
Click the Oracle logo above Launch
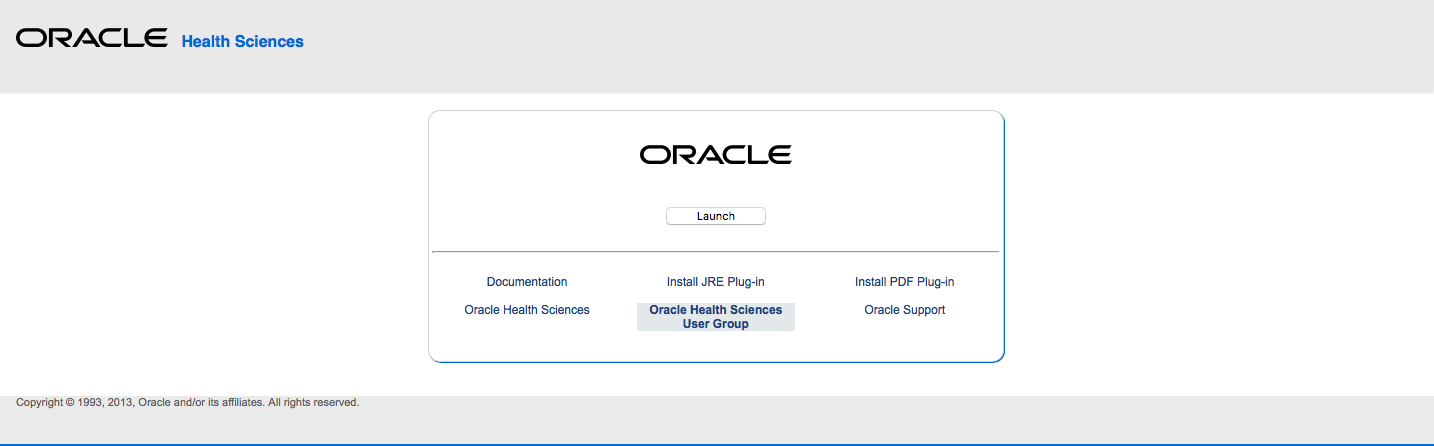click(x=716, y=154)
